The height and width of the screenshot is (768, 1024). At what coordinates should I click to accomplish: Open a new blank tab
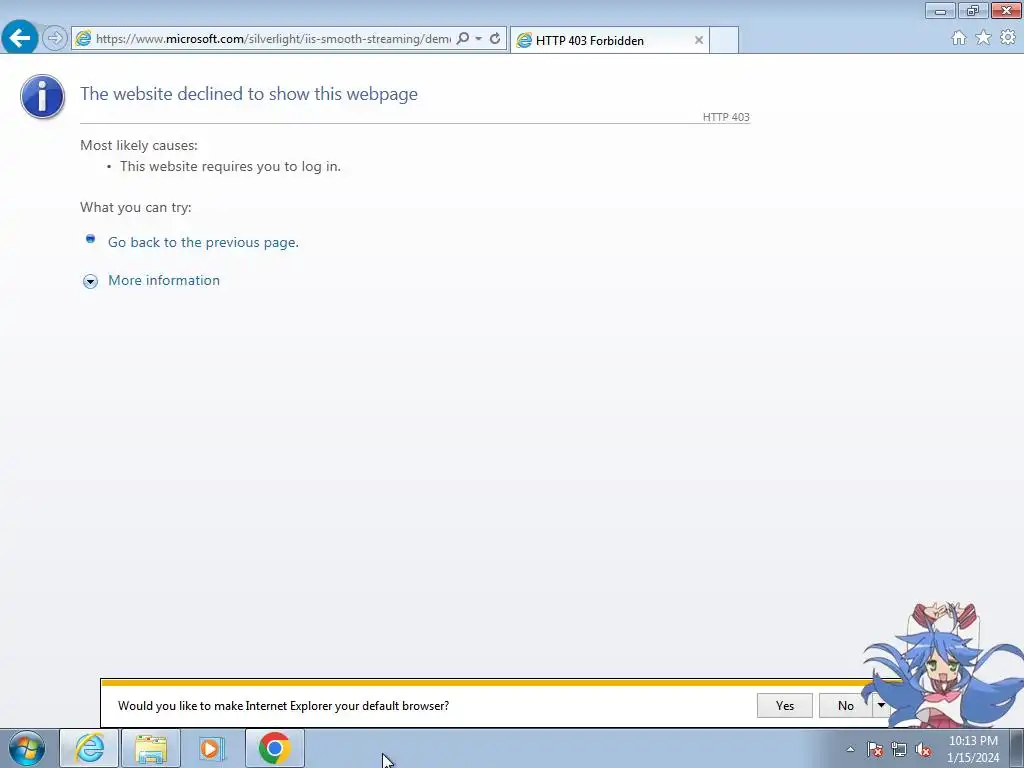click(724, 40)
